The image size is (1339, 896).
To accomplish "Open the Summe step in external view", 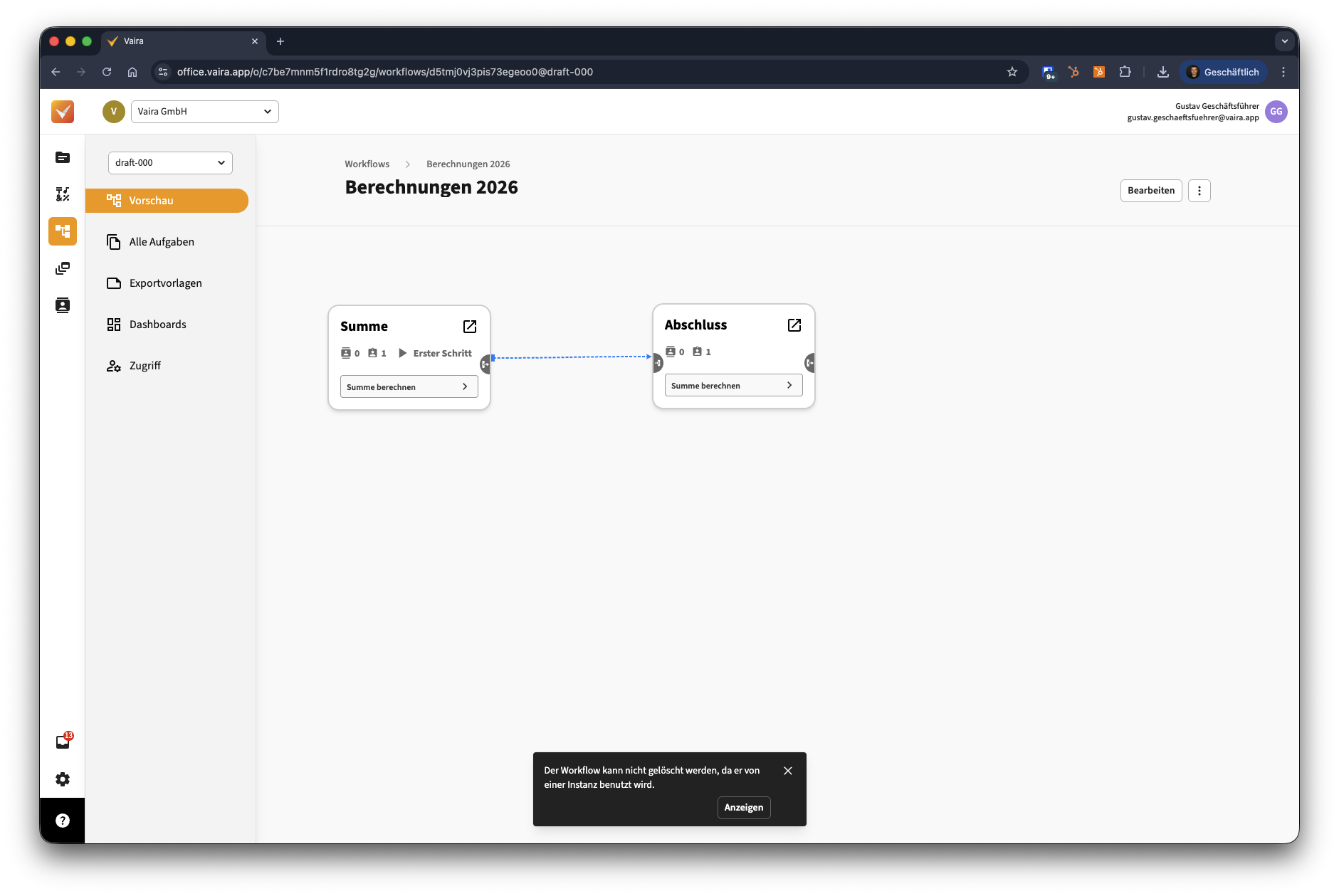I will [470, 327].
